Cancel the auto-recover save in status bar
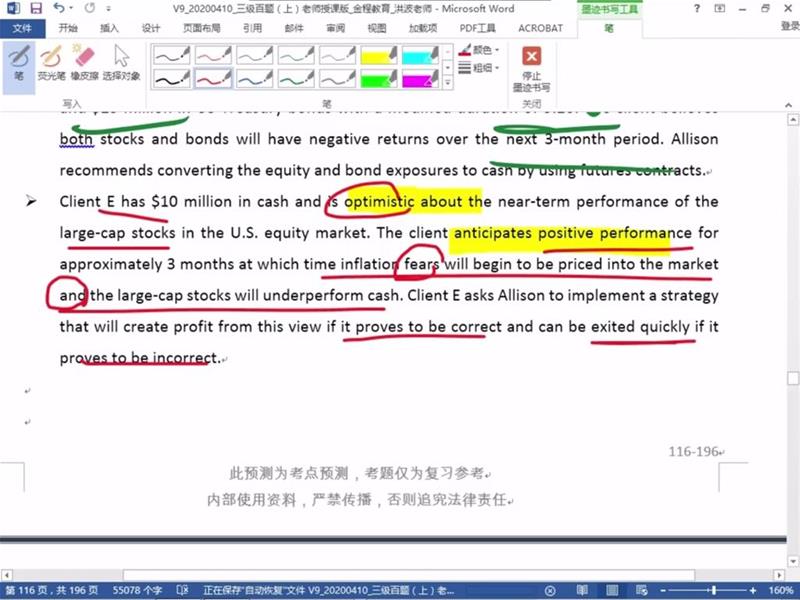The image size is (800, 600). click(550, 591)
